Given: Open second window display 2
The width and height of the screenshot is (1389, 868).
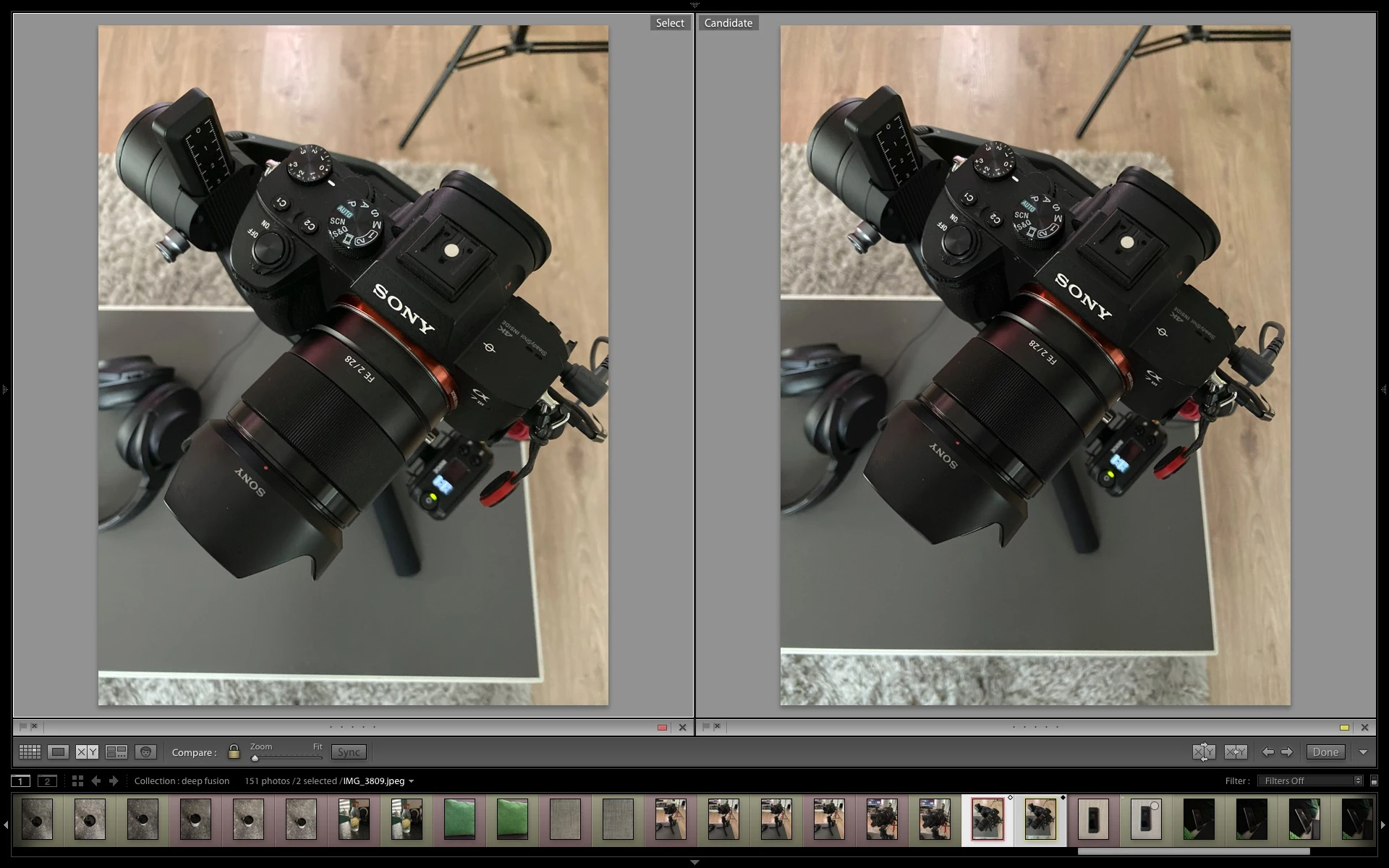Looking at the screenshot, I should [x=47, y=781].
